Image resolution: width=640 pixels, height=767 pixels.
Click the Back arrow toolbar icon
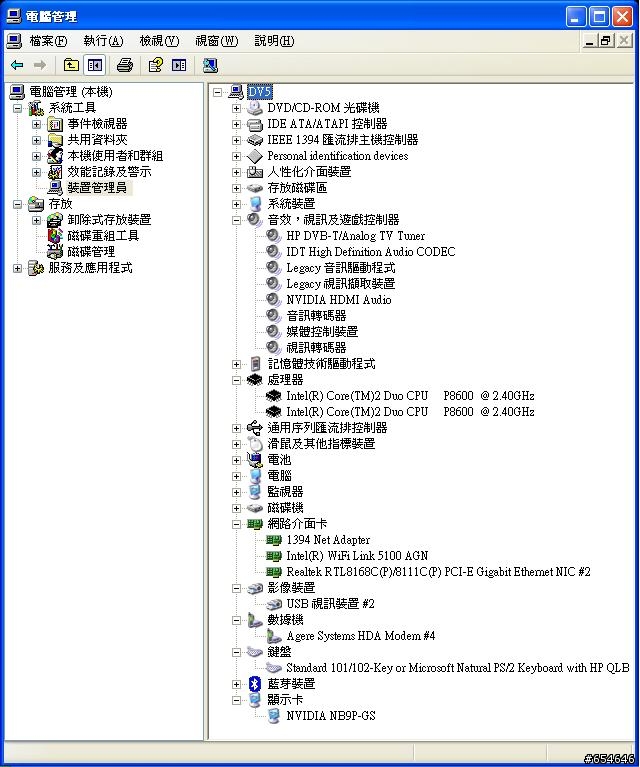(x=17, y=65)
